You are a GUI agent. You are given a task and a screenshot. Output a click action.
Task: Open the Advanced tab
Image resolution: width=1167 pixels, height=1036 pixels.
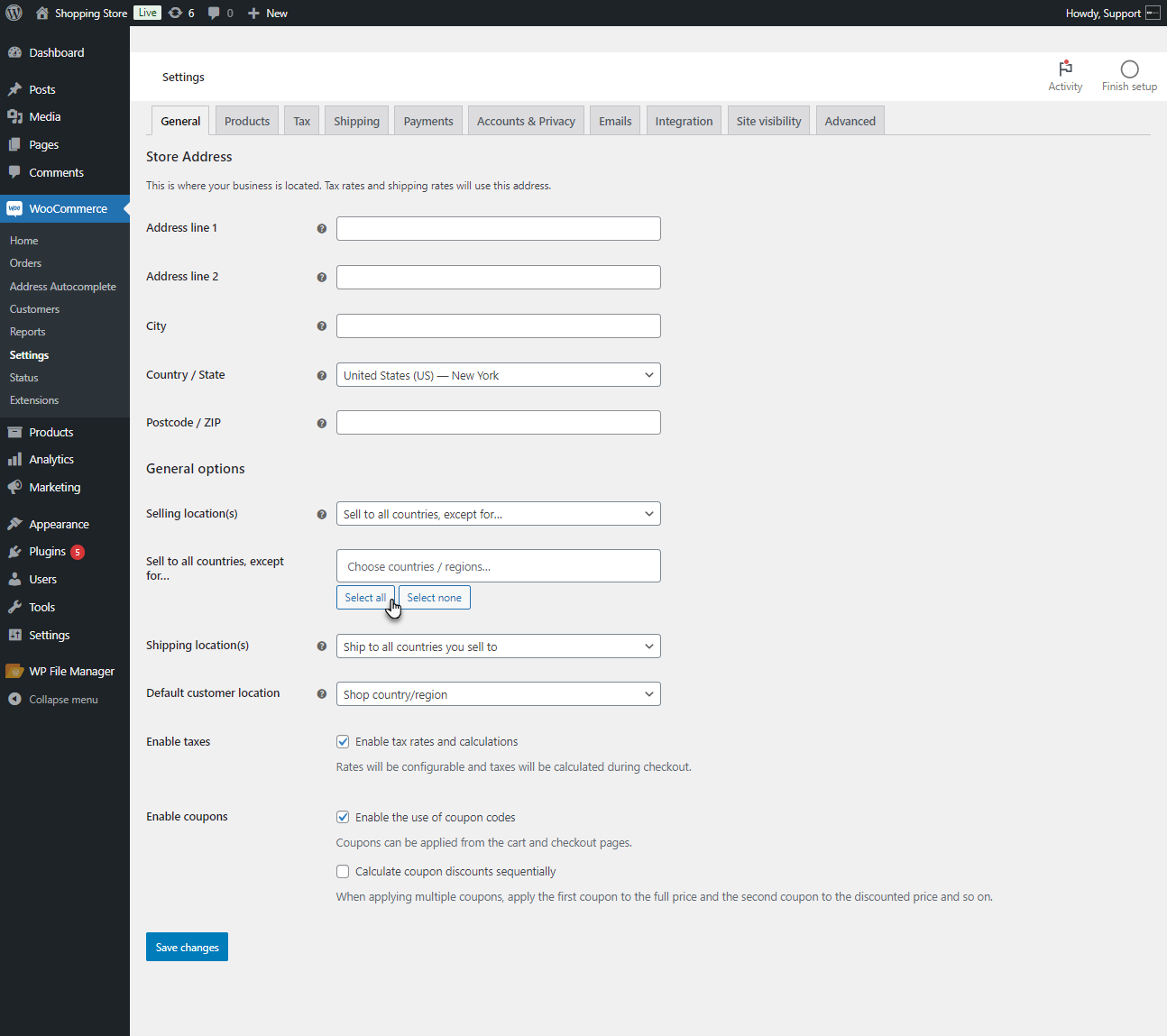pos(850,121)
